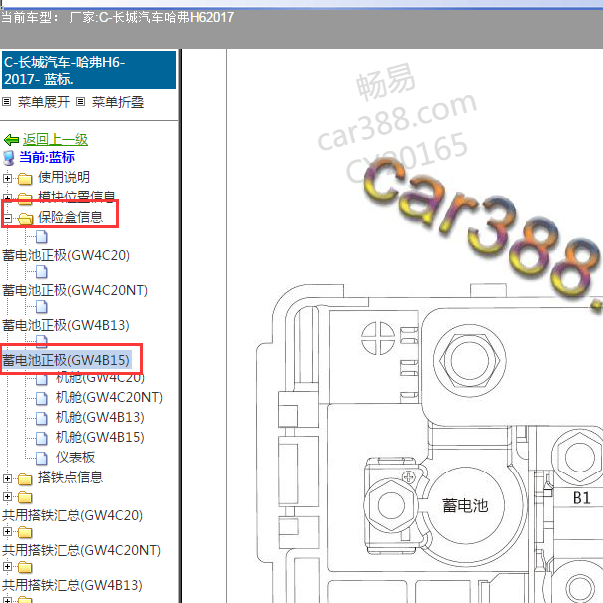Click the C-长城汽车-哈弗H6-2017-蓝标 header
The image size is (603, 603).
[x=89, y=70]
